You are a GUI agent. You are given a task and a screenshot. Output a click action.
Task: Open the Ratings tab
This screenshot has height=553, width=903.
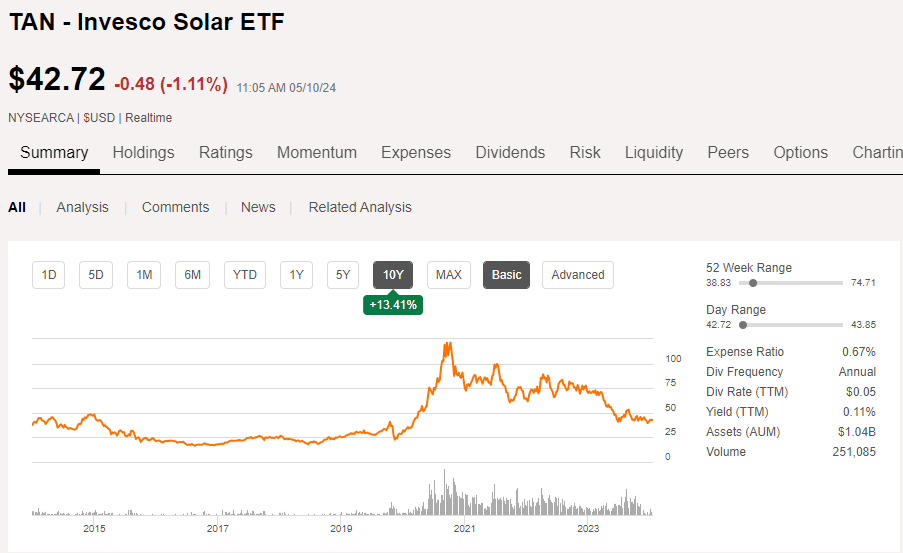coord(225,152)
